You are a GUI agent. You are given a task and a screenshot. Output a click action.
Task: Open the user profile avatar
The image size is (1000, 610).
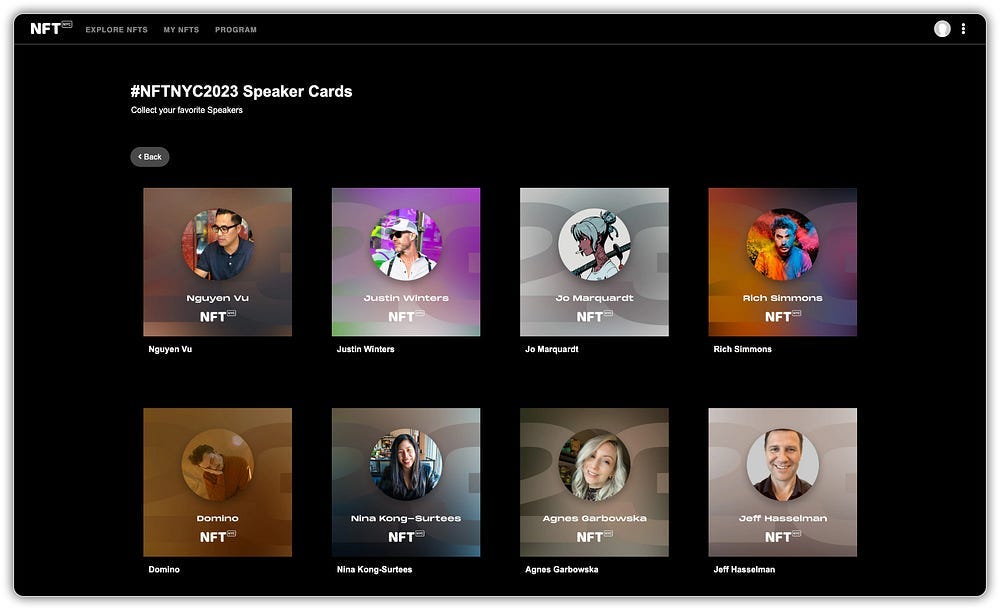pos(942,29)
